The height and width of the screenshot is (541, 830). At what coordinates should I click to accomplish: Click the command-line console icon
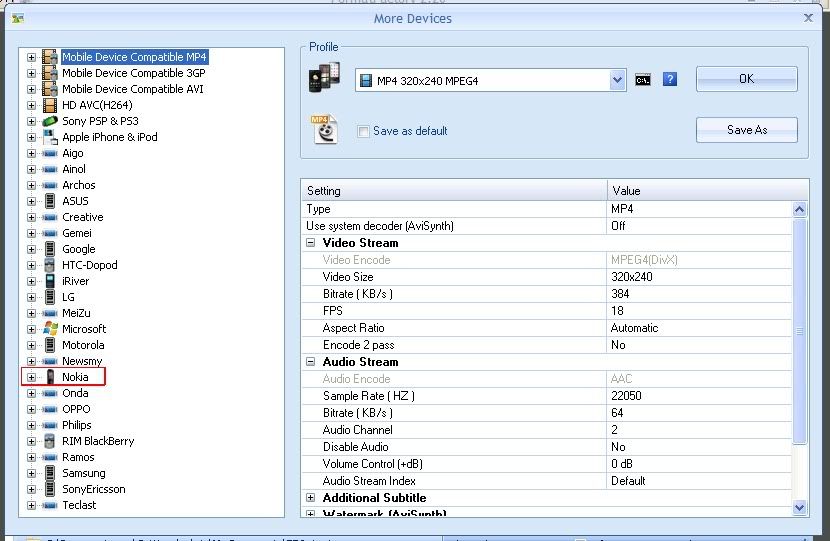(x=643, y=80)
